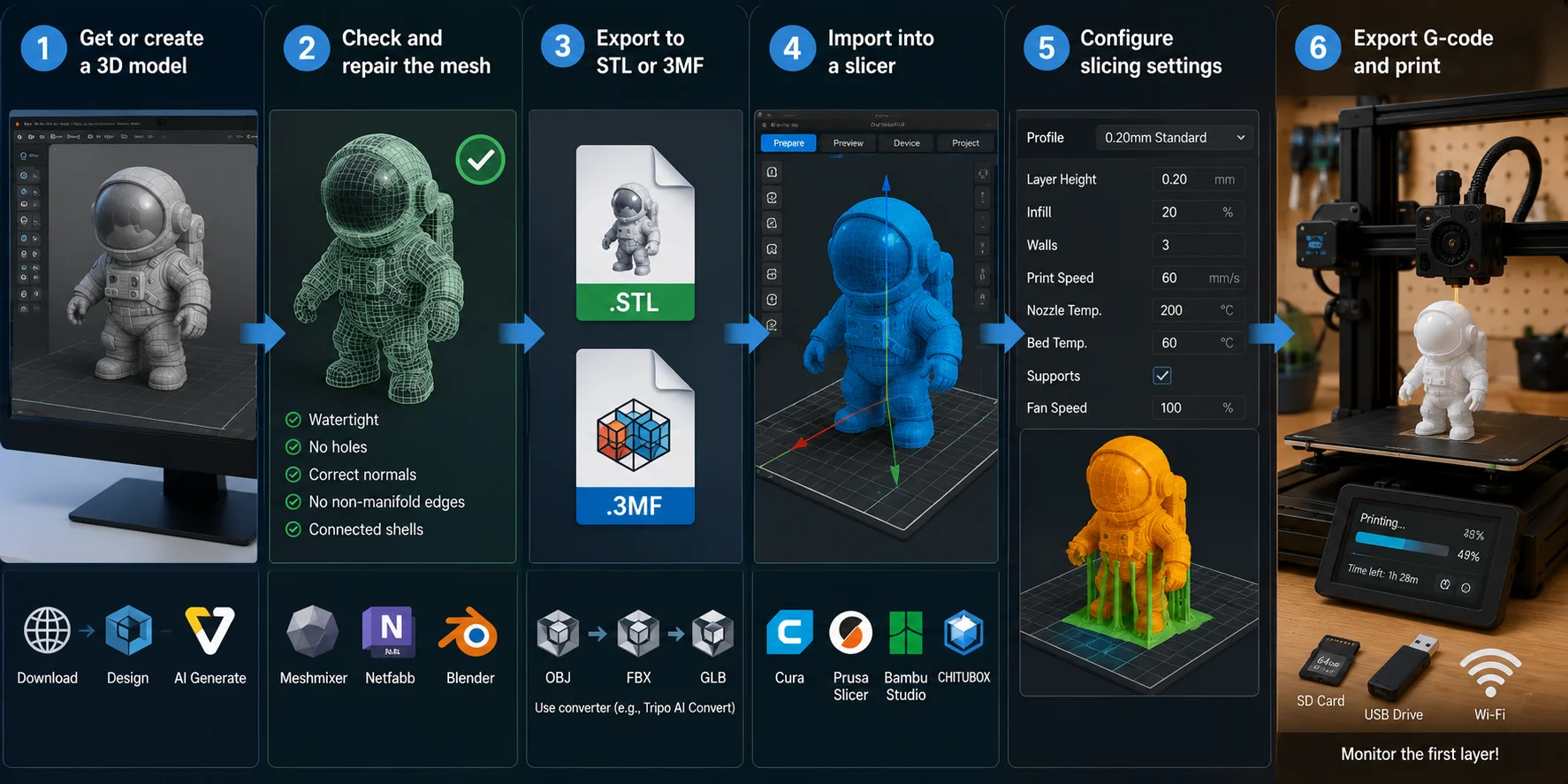Click the Bed Temp. value field
Viewport: 1568px width, 784px height.
click(1199, 343)
